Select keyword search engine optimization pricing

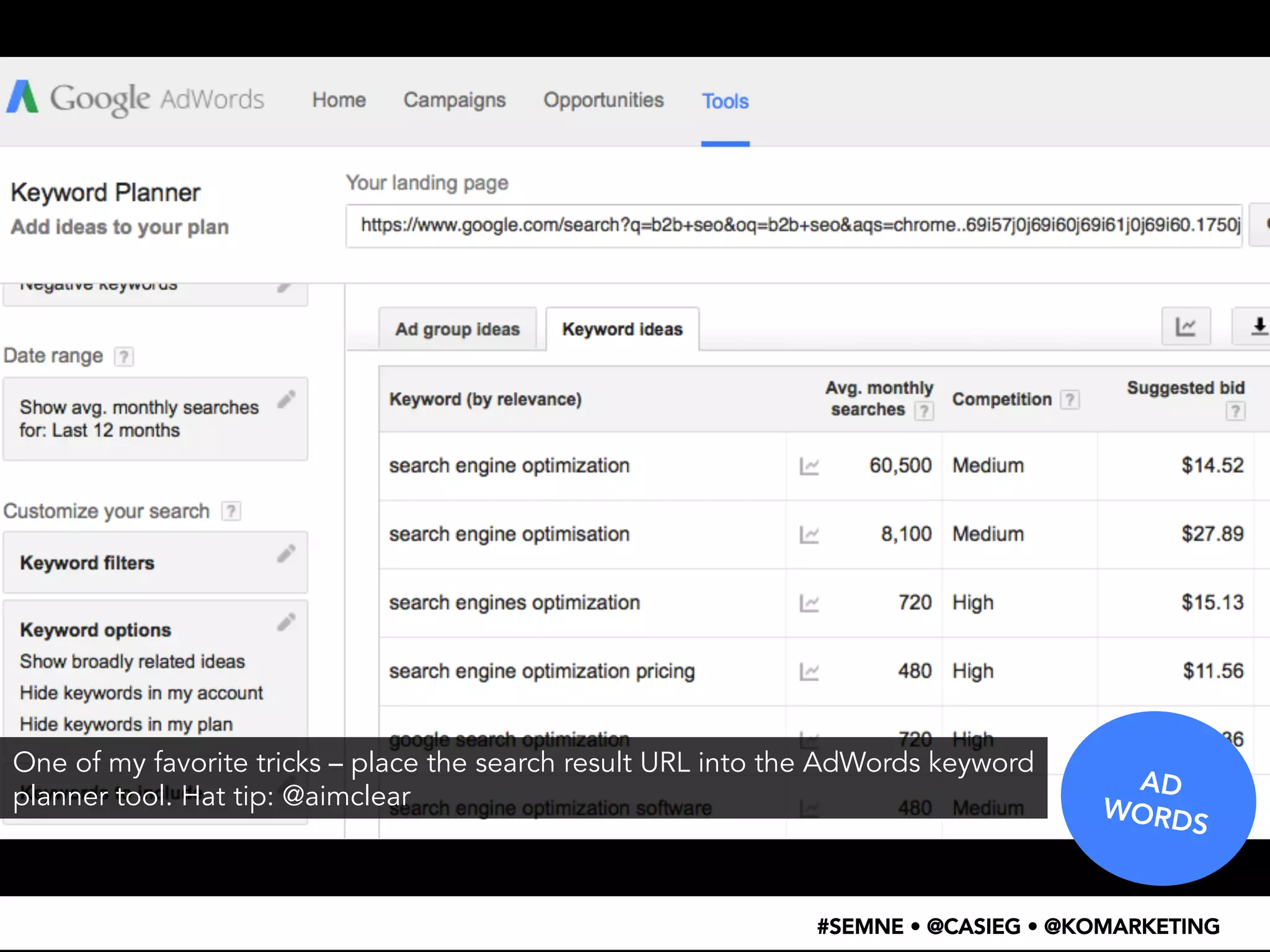[x=542, y=671]
